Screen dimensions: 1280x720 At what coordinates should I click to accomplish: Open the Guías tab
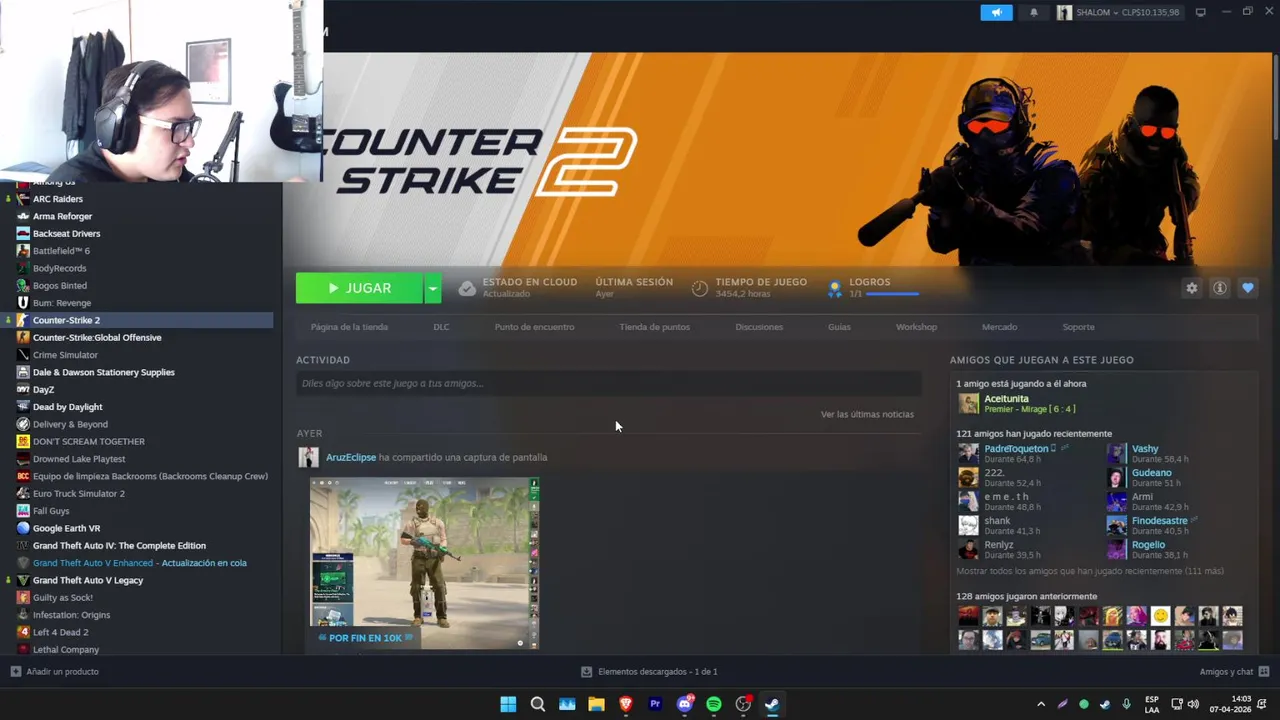coord(839,327)
